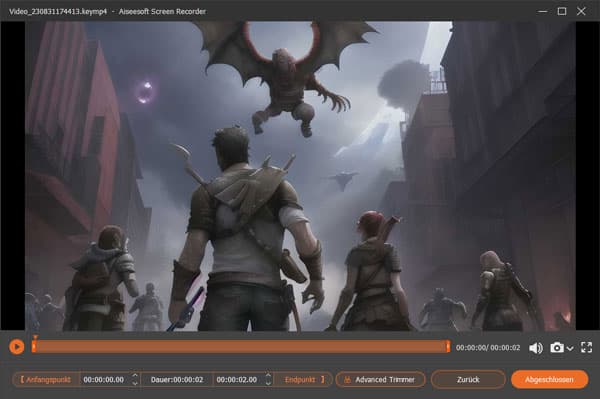600x399 pixels.
Task: Click the orange timeline progress bar
Action: (240, 347)
